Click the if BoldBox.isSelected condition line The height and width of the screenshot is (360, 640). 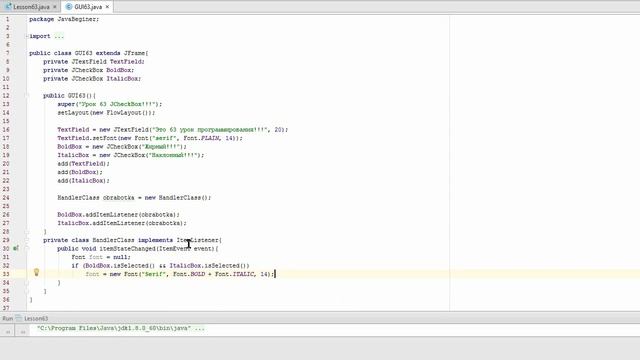click(x=160, y=266)
